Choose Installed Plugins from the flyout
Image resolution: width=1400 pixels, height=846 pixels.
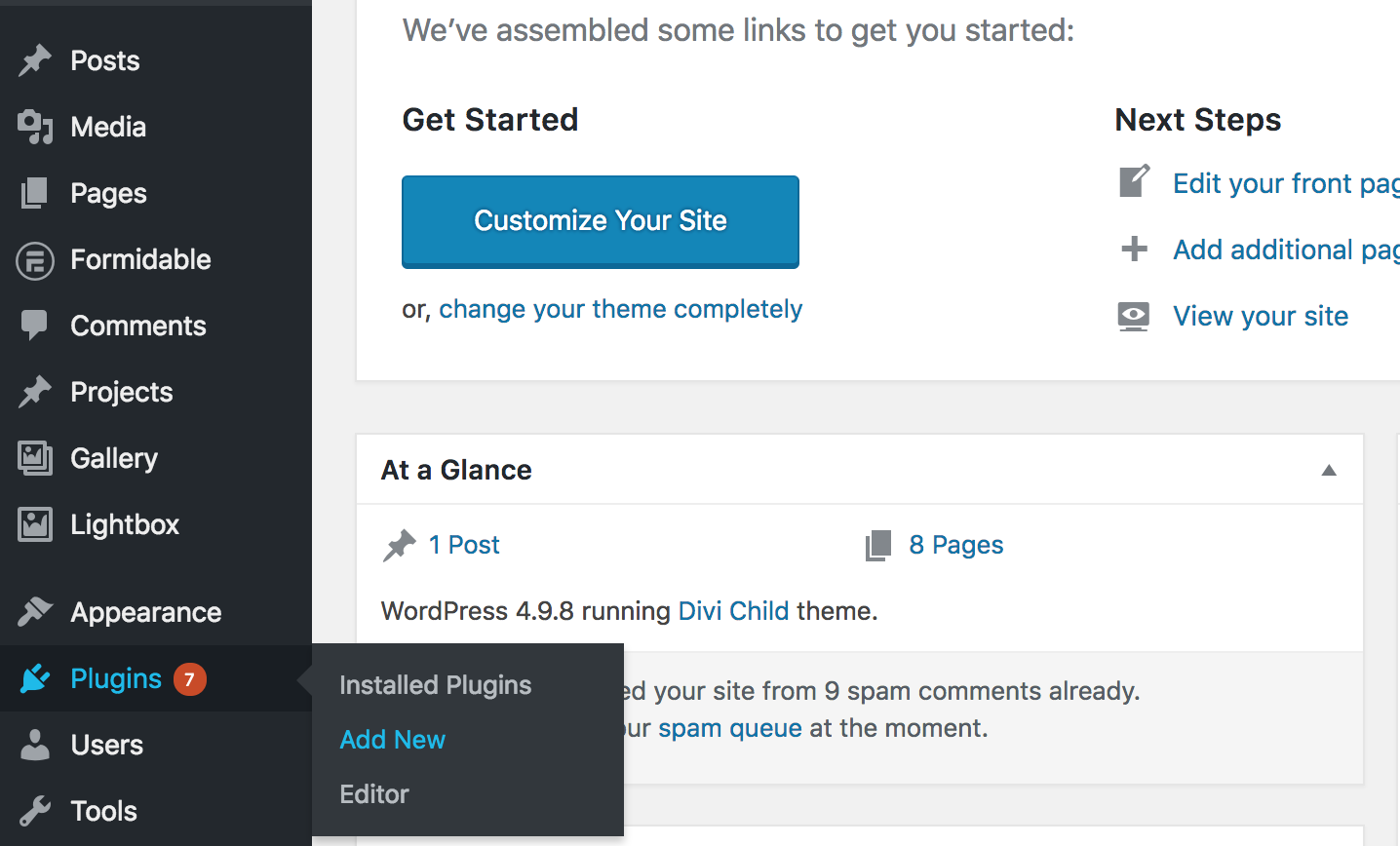tap(436, 685)
